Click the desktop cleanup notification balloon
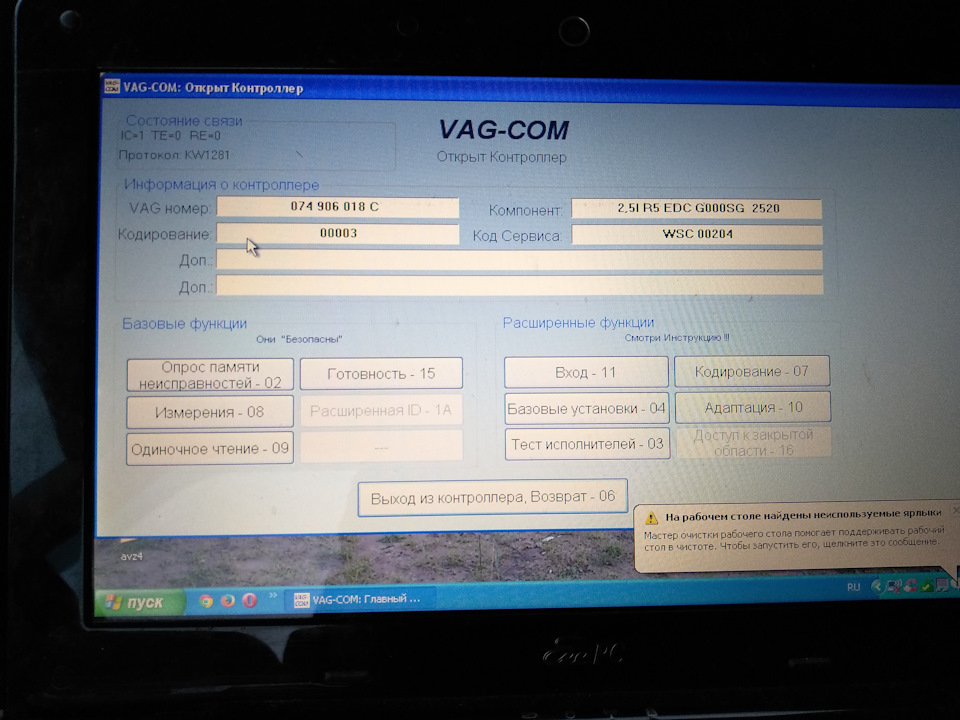This screenshot has height=720, width=960. [798, 538]
